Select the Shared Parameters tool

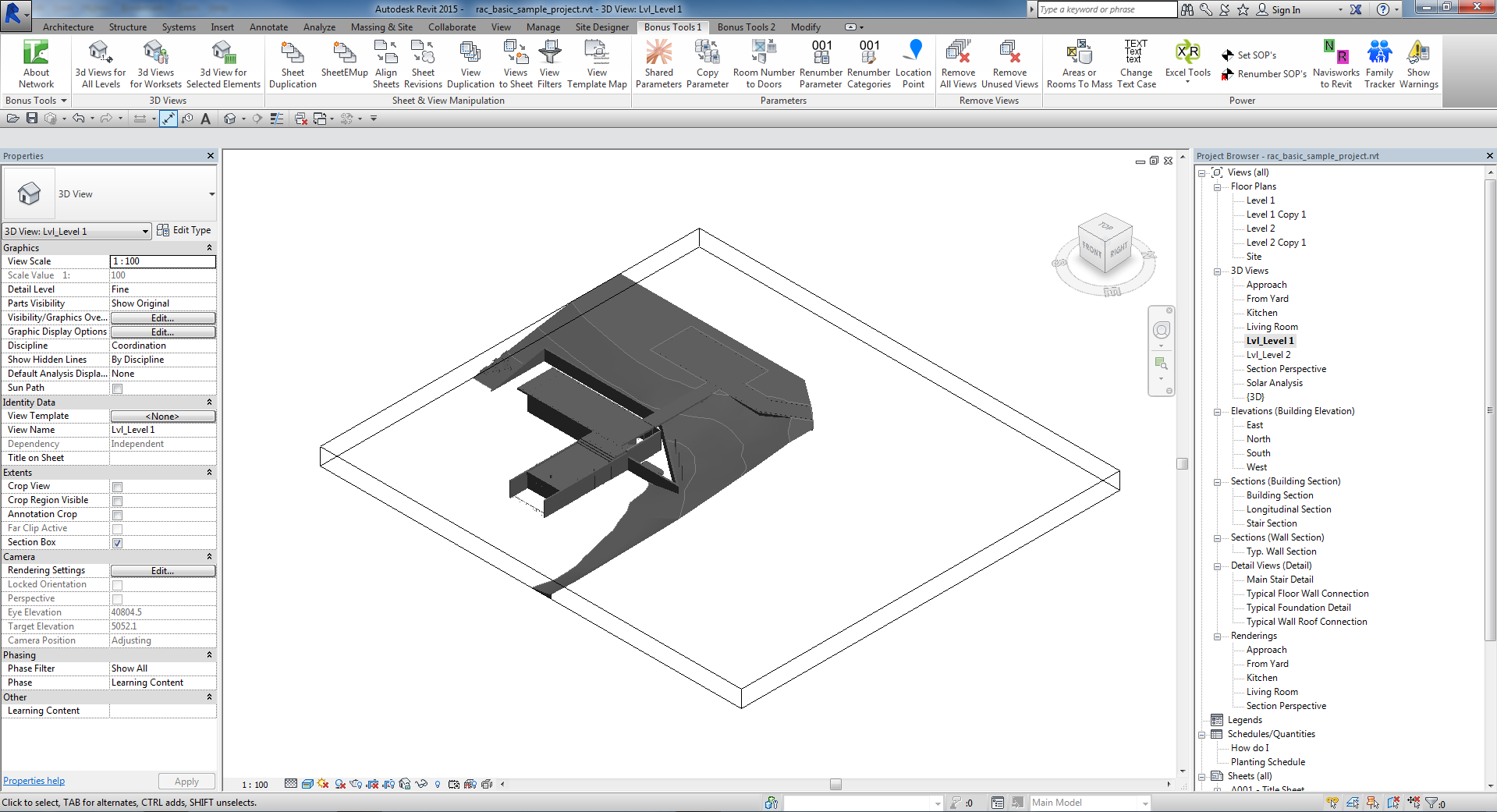point(658,54)
